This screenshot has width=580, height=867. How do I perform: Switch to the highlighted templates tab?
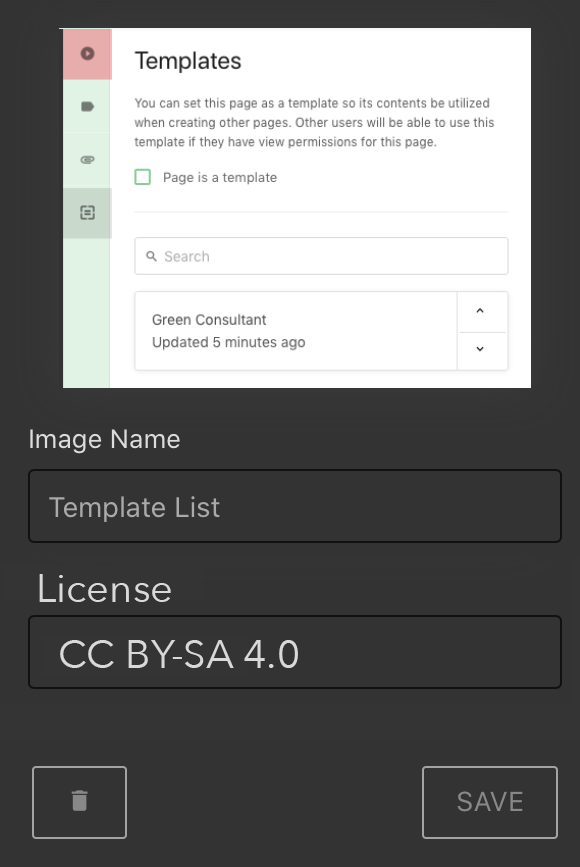click(x=86, y=213)
